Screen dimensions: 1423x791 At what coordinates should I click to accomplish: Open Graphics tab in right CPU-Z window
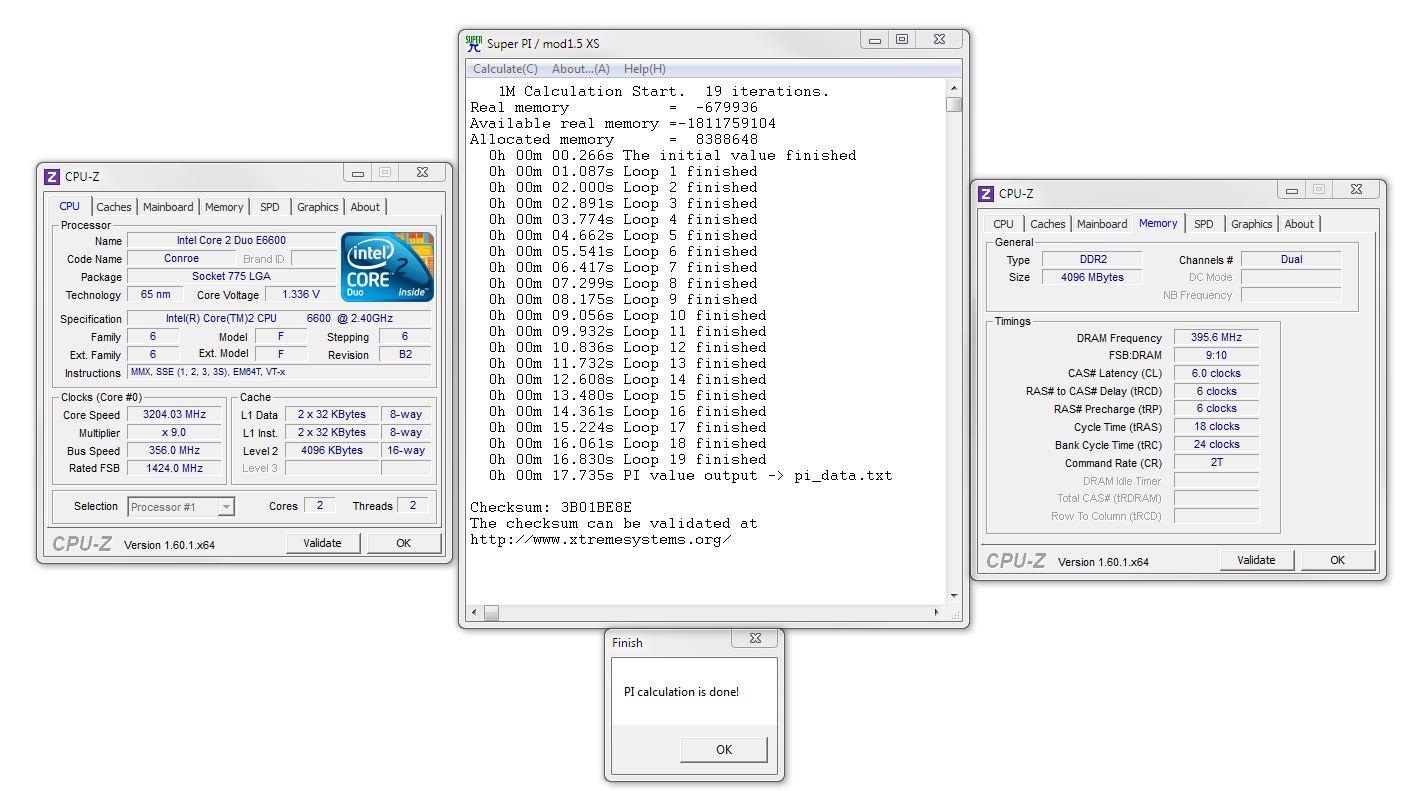[1252, 224]
